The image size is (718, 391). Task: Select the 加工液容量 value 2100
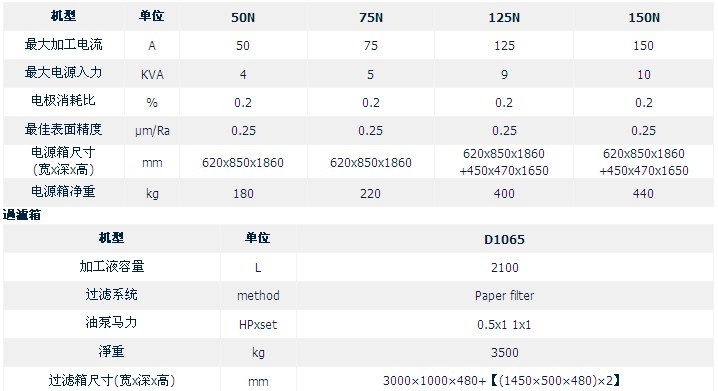coord(505,267)
